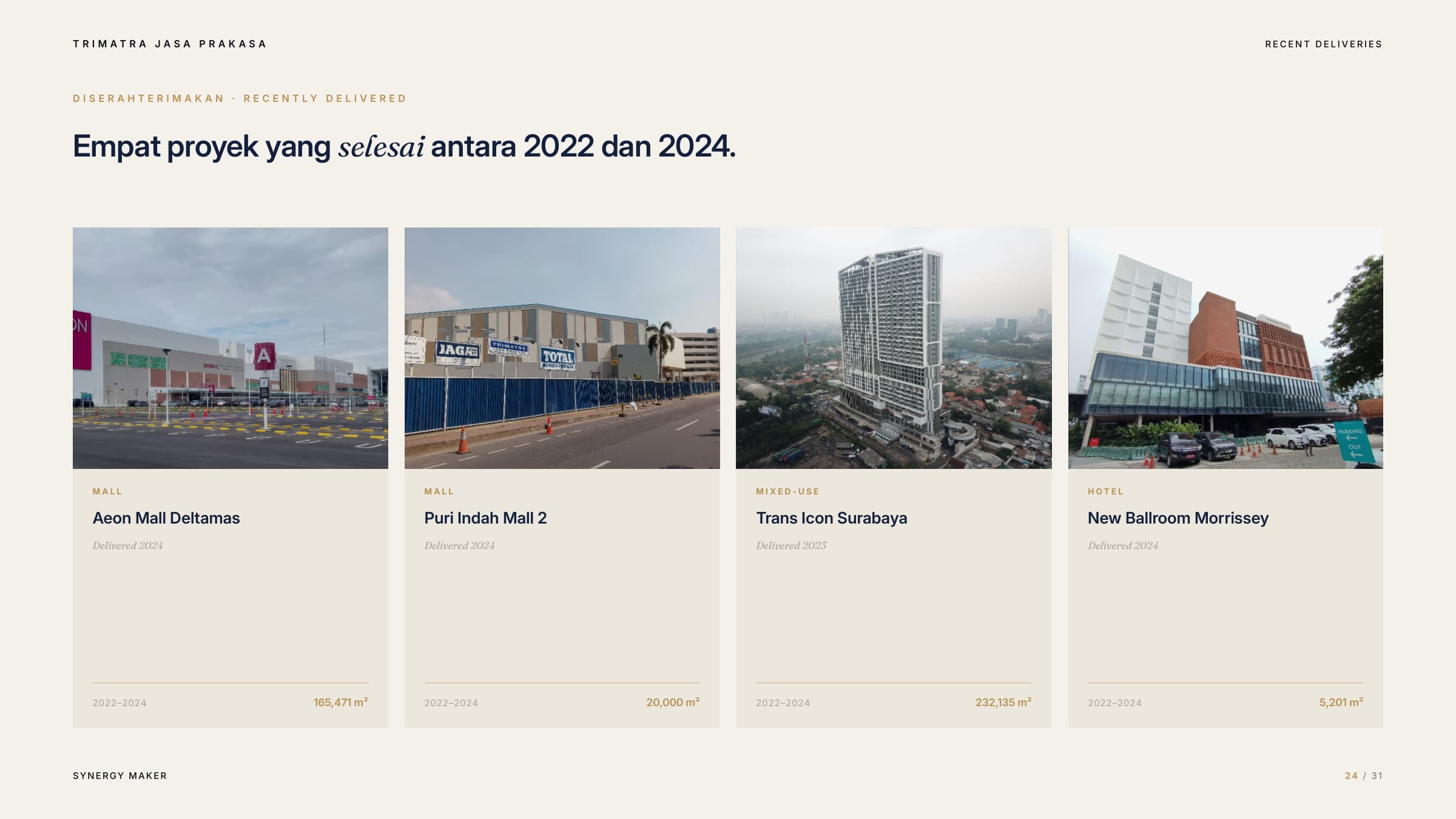Image resolution: width=1456 pixels, height=819 pixels.
Task: Click the '24 / 31' page number
Action: point(1364,776)
